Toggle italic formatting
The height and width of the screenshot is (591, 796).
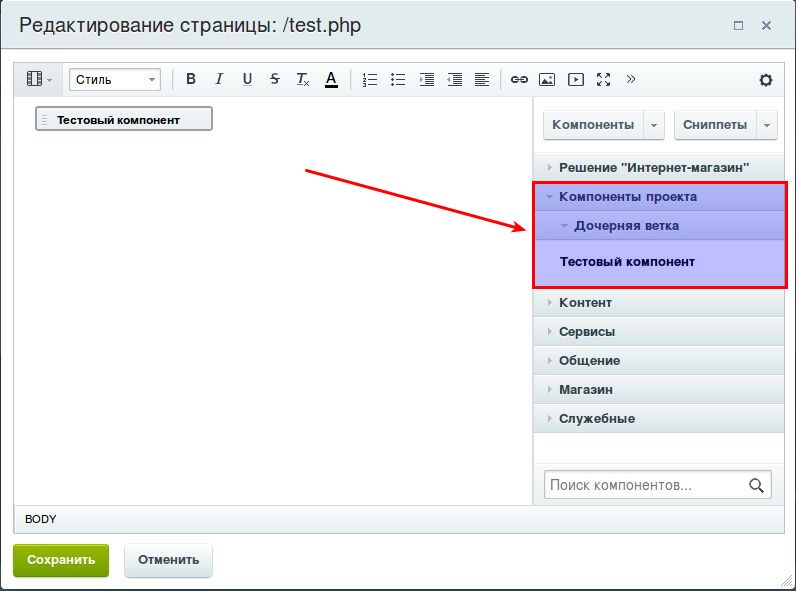click(x=219, y=79)
